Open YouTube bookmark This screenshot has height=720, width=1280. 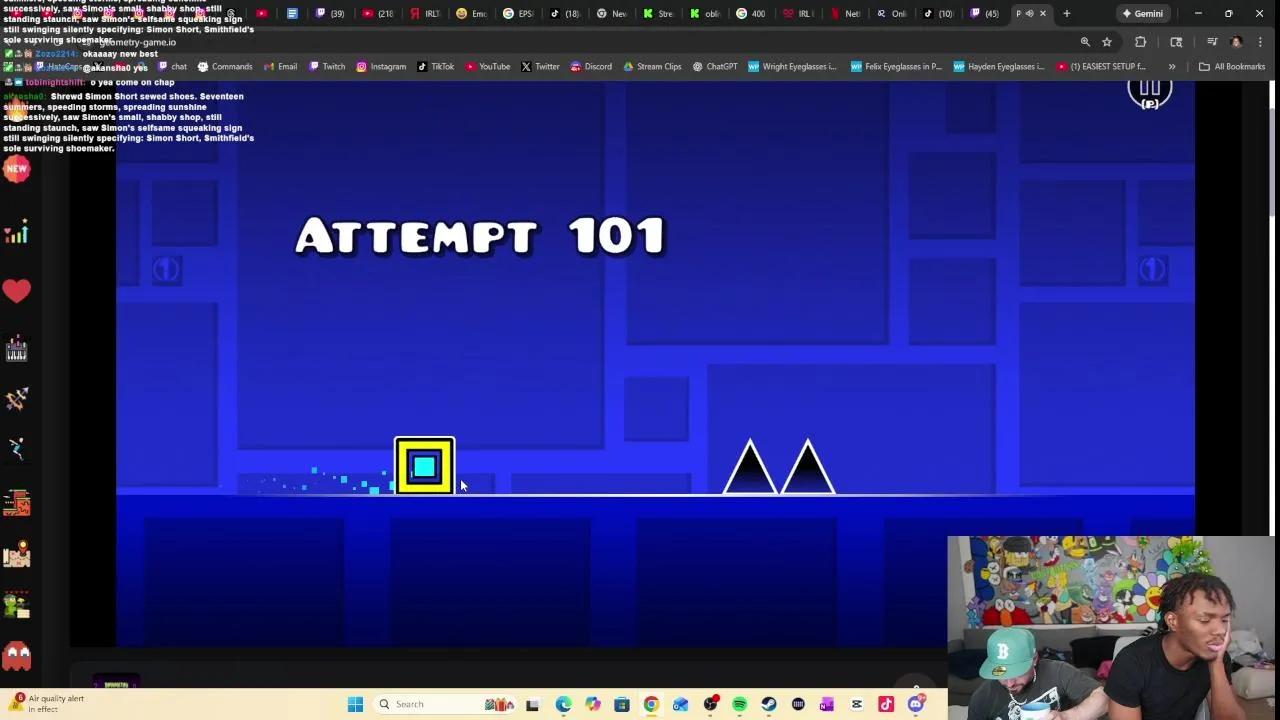coord(487,67)
